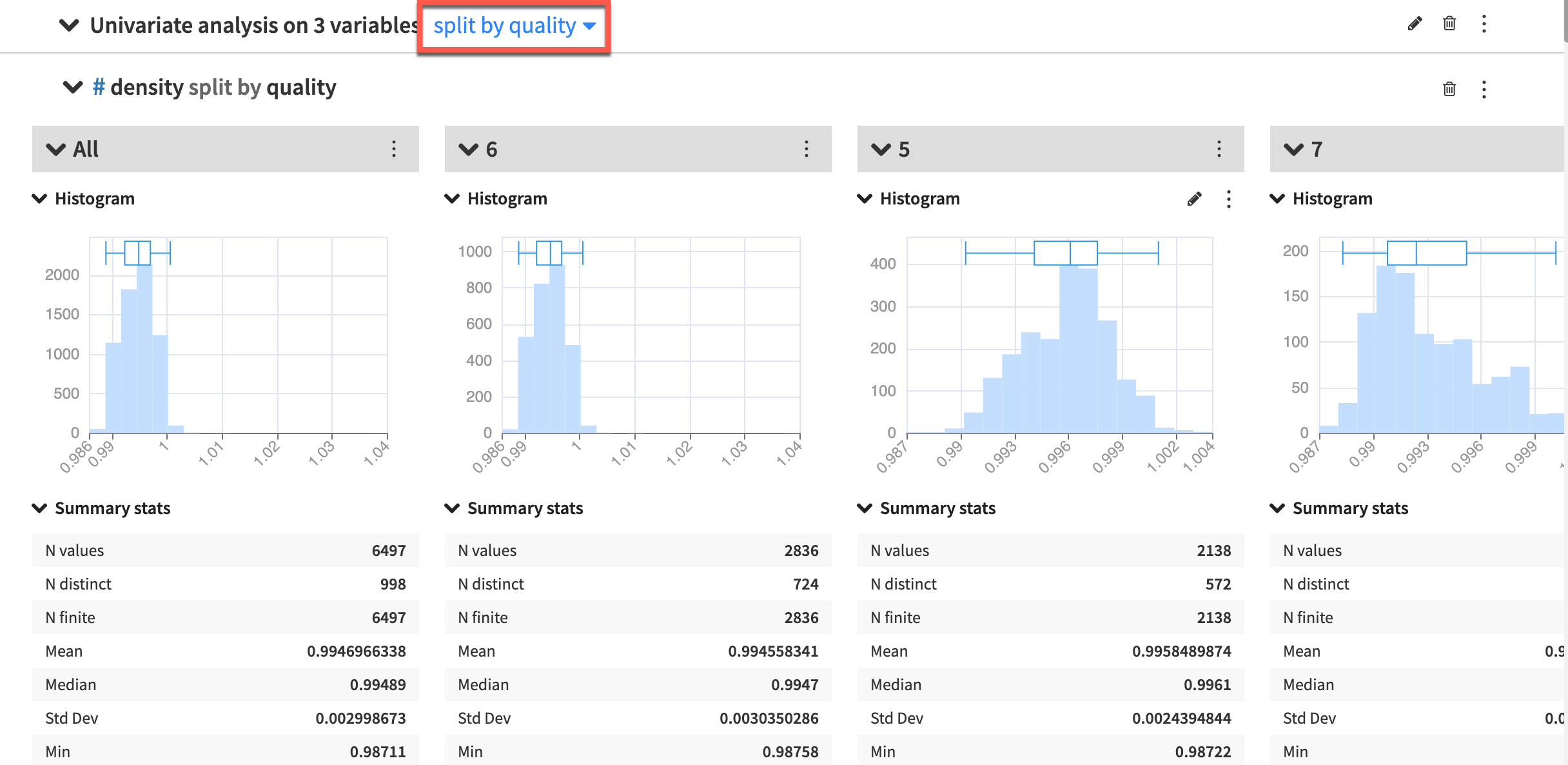Select the All column header
This screenshot has width=1568, height=765.
(x=84, y=149)
